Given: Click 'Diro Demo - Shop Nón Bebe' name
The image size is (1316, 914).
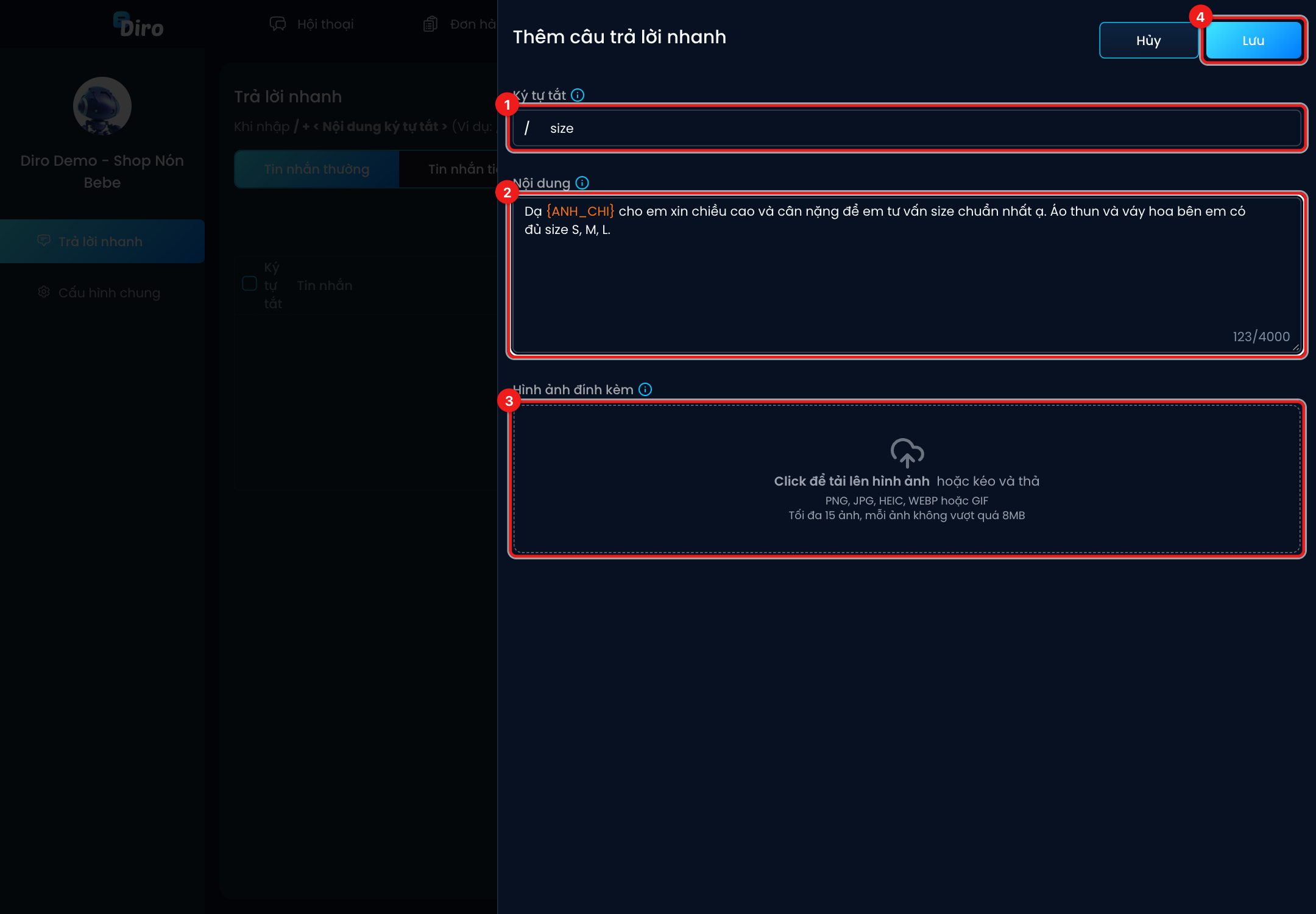Looking at the screenshot, I should (x=102, y=171).
